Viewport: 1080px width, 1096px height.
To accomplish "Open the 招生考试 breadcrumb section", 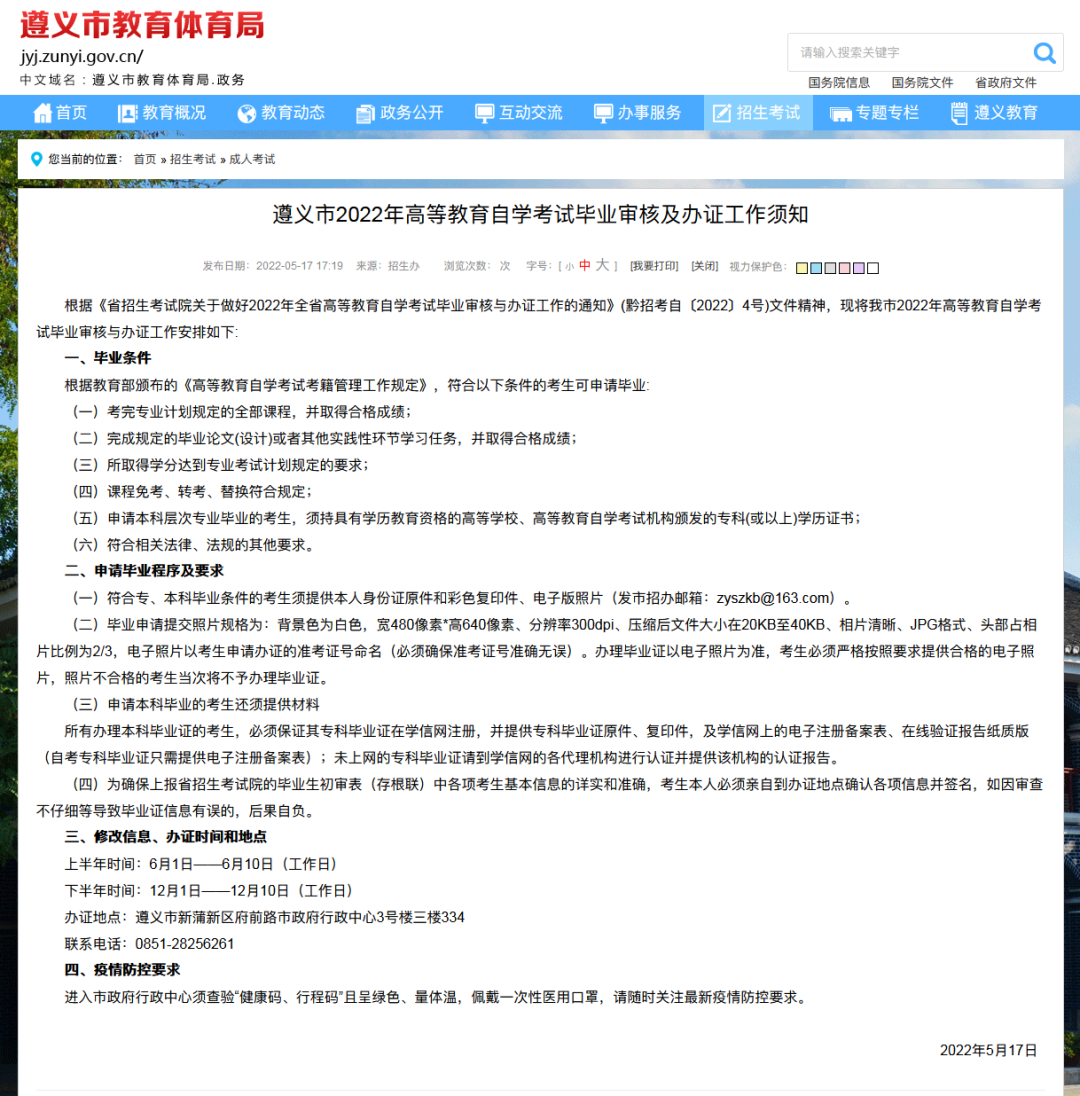I will tap(193, 158).
